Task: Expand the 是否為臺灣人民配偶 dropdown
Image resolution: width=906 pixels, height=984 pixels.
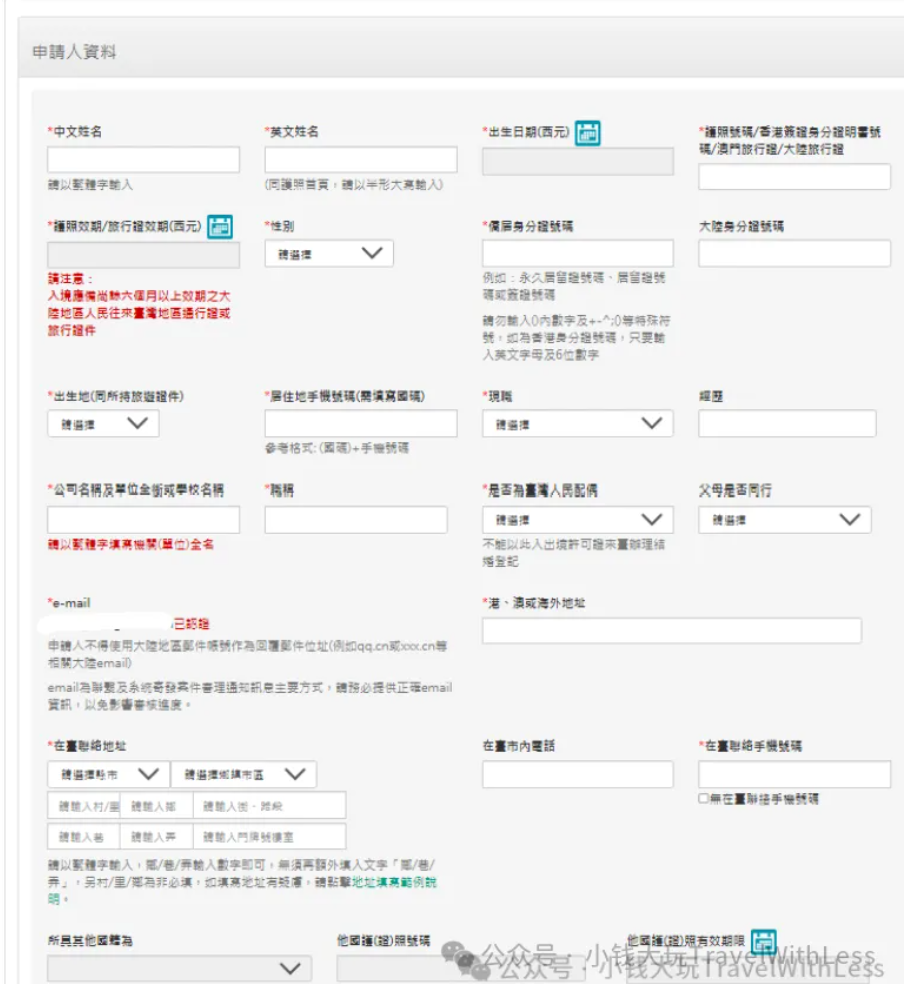Action: pyautogui.click(x=577, y=520)
